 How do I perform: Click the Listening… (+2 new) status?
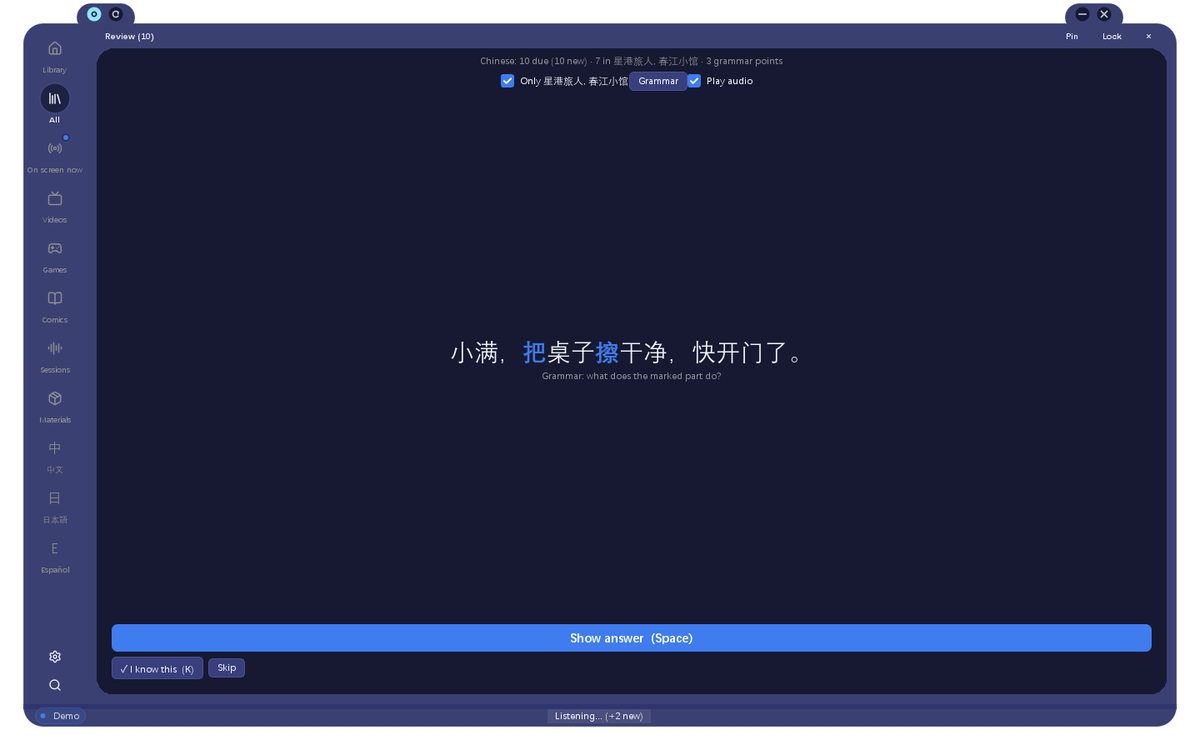tap(599, 716)
